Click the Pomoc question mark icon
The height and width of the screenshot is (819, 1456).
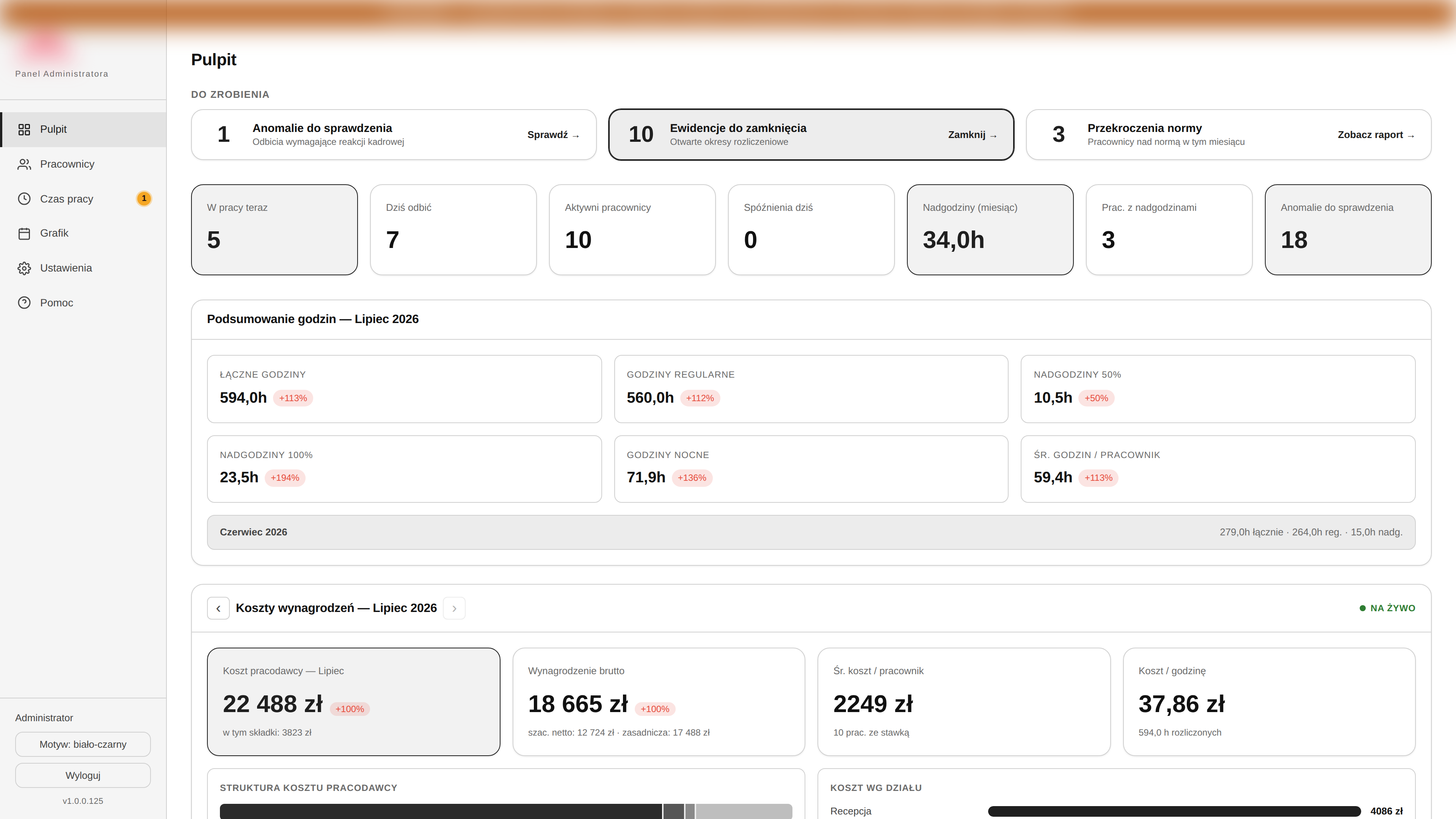pyautogui.click(x=24, y=303)
